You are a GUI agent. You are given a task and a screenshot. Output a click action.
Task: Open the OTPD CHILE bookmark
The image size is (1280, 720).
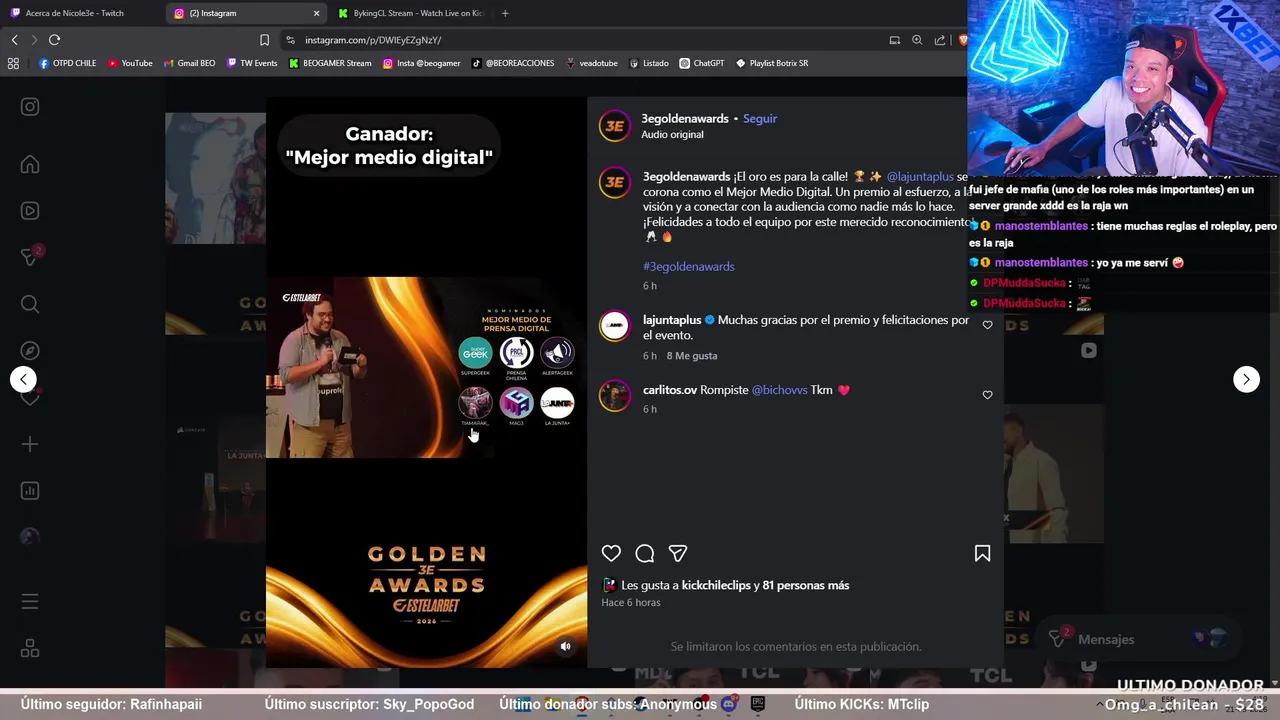67,63
